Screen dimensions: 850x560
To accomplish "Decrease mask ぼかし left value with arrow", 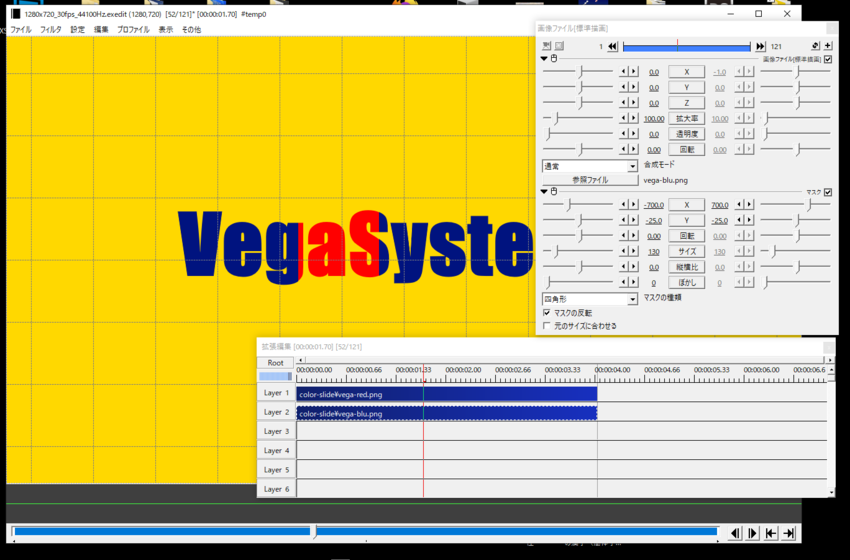I will coord(624,282).
